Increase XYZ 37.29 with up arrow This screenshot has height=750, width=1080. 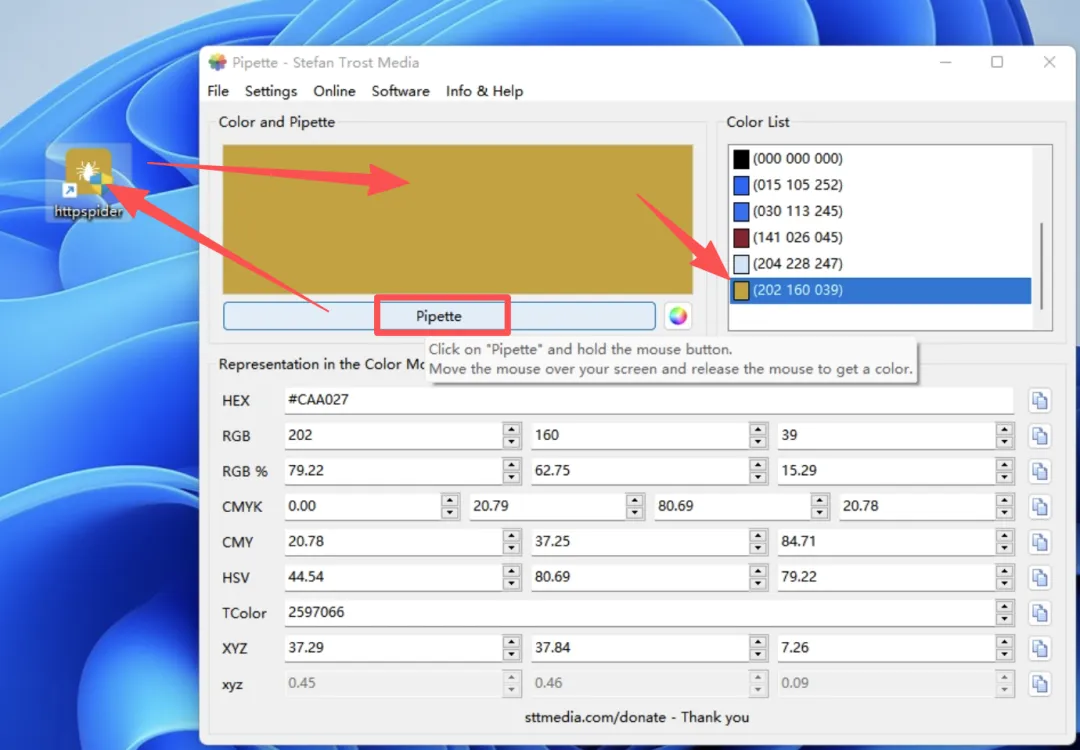(511, 641)
